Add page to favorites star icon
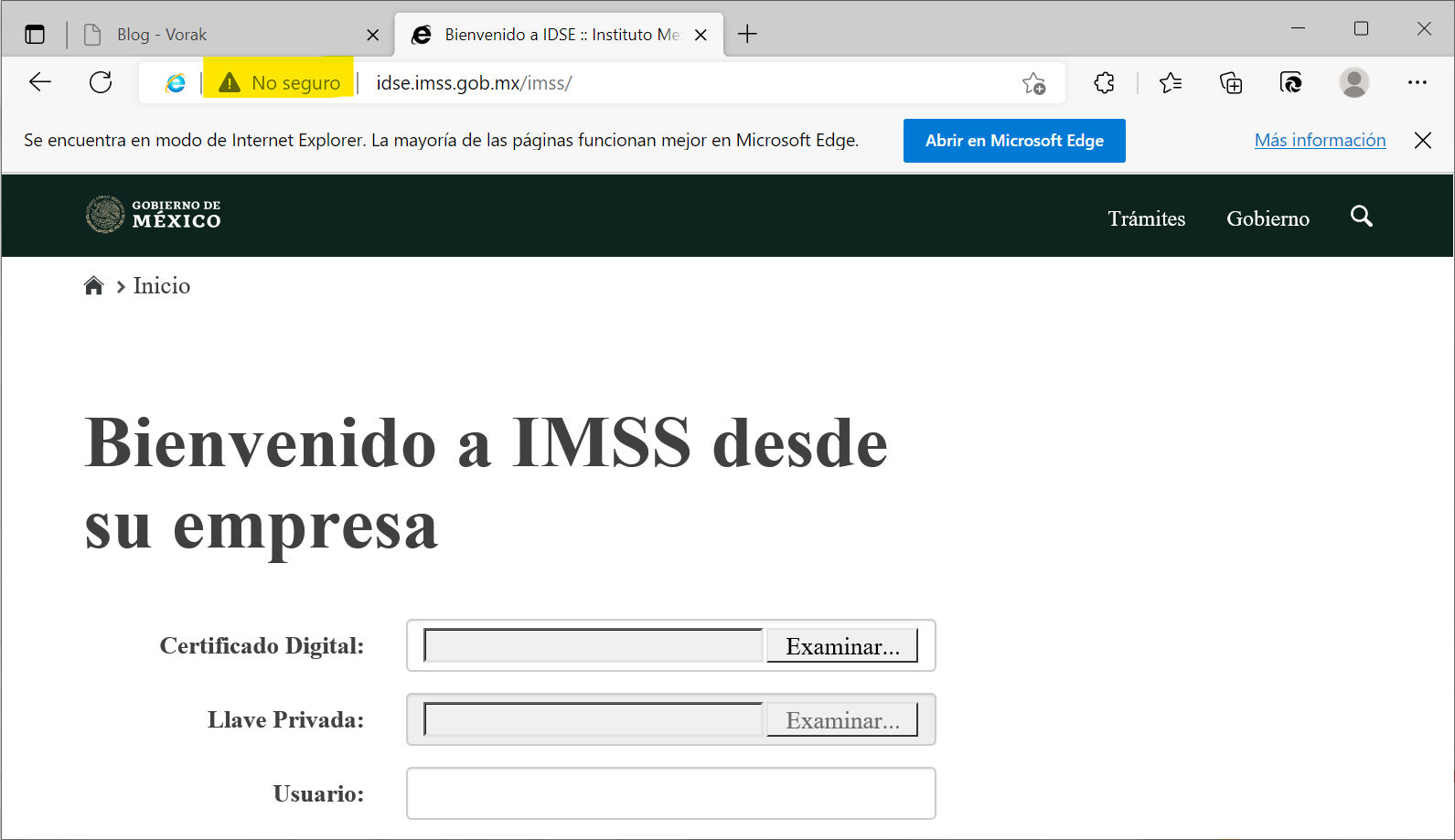 pyautogui.click(x=1034, y=83)
